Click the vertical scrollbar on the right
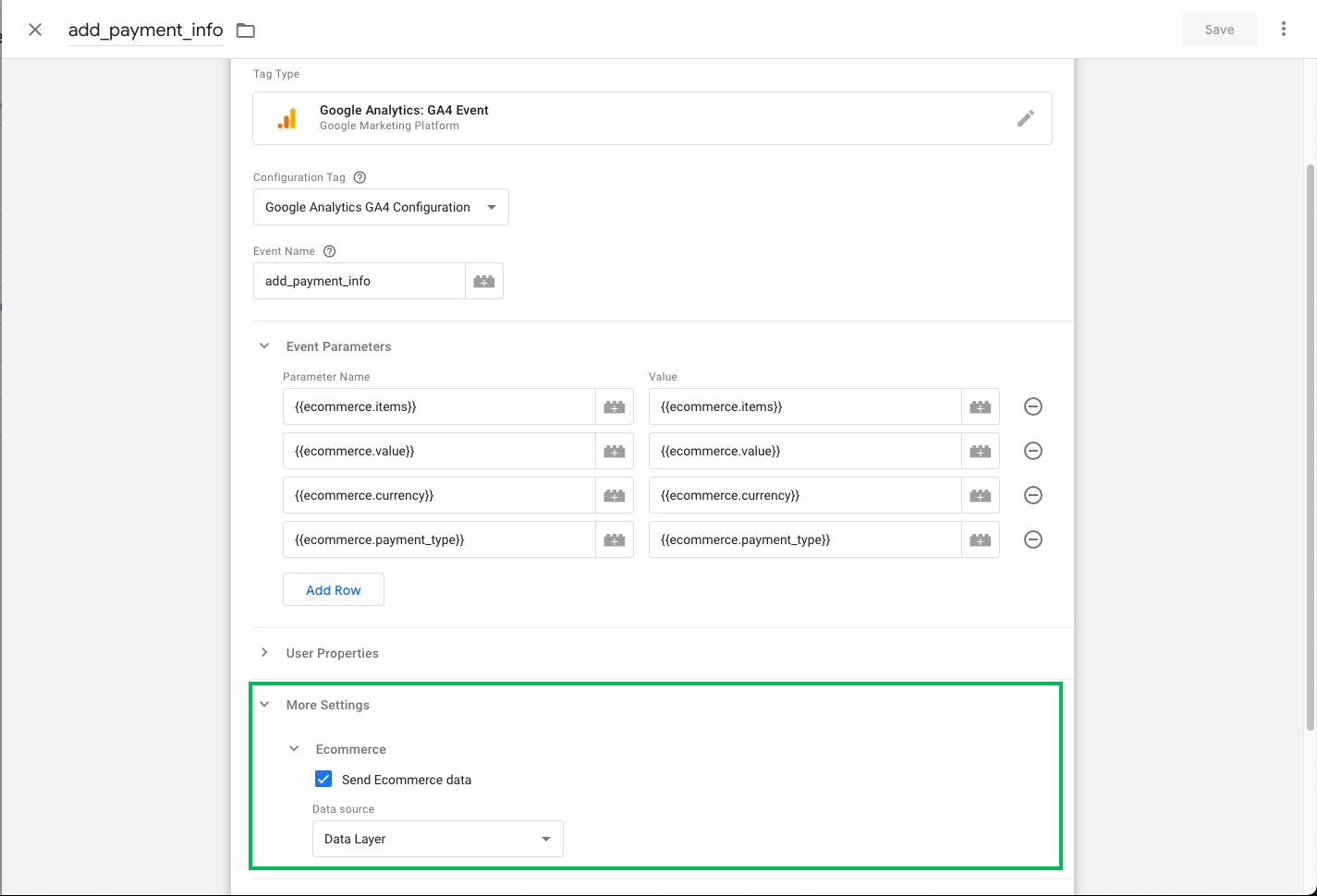Viewport: 1317px width, 896px height. click(1311, 448)
